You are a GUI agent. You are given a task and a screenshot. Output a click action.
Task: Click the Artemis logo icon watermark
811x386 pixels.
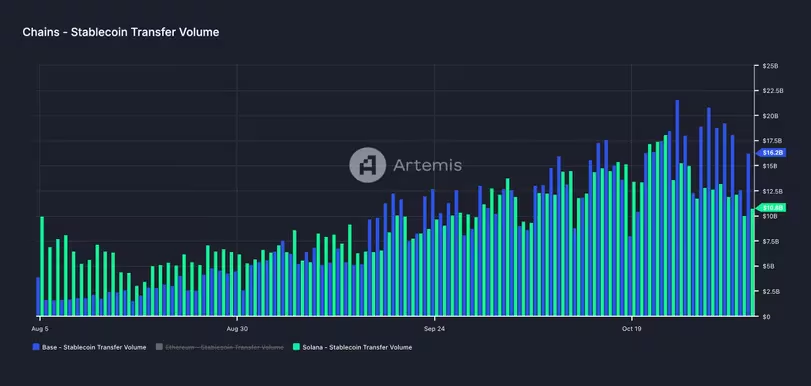[367, 165]
